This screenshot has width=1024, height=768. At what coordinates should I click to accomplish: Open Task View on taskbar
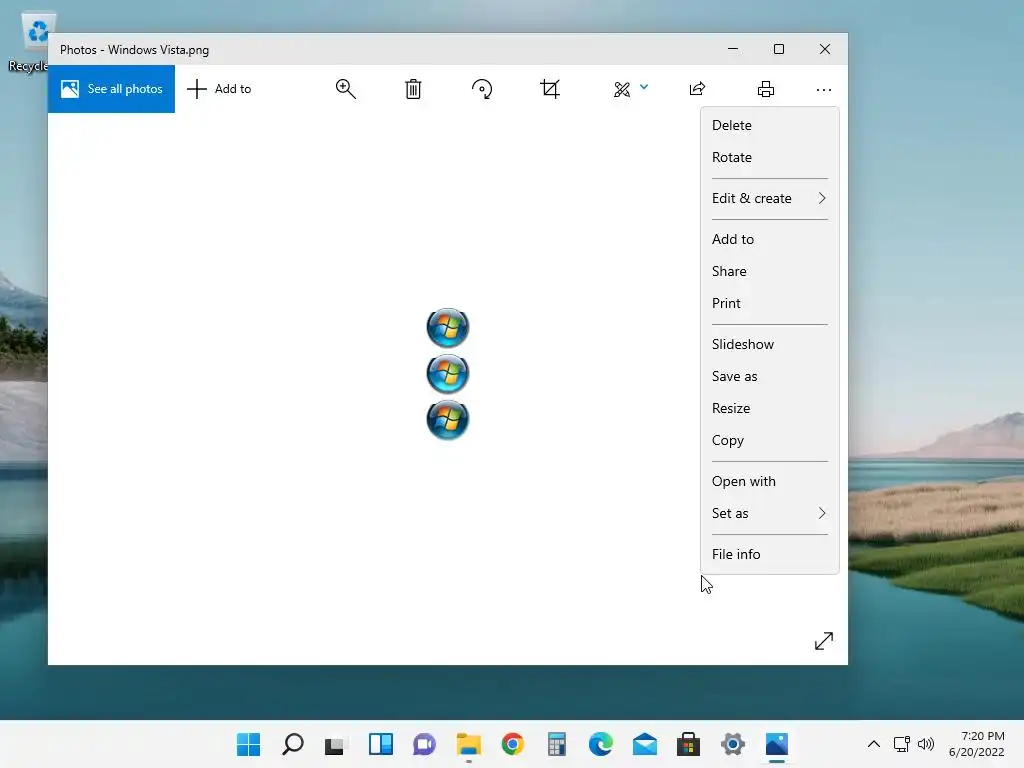[x=335, y=744]
